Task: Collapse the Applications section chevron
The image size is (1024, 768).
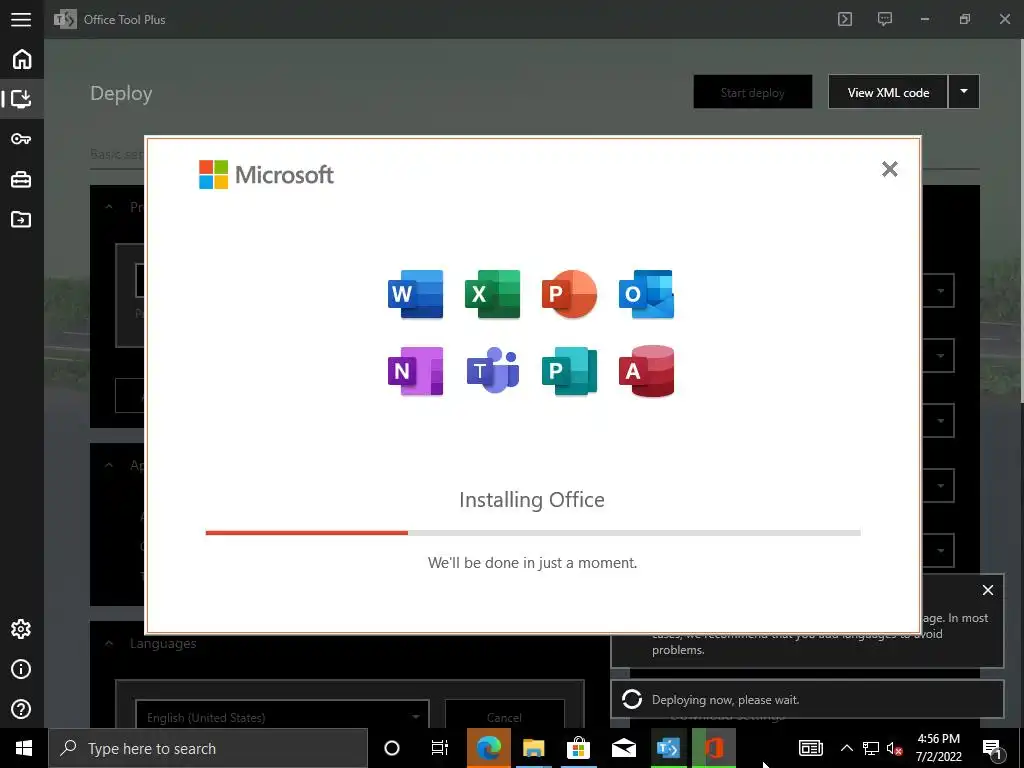Action: click(109, 465)
